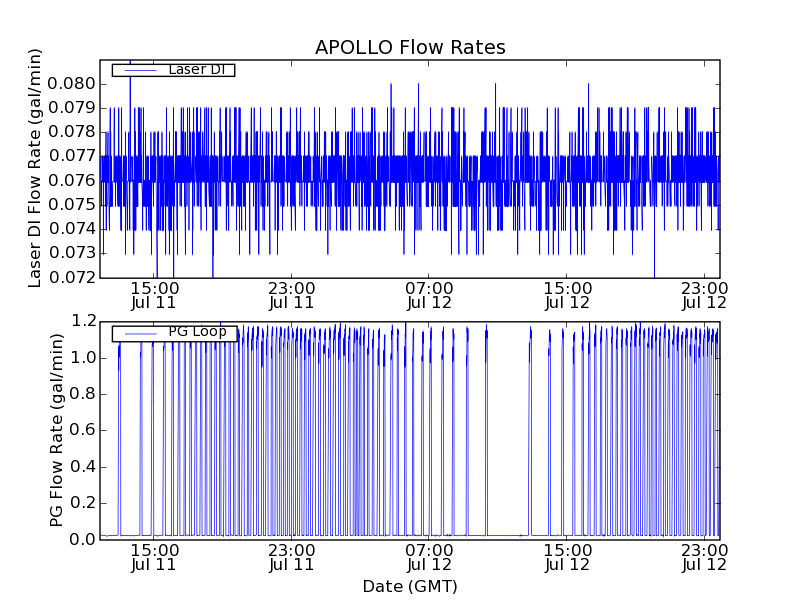Click bottom chart's 23:00 Jul 11 label

[291, 558]
